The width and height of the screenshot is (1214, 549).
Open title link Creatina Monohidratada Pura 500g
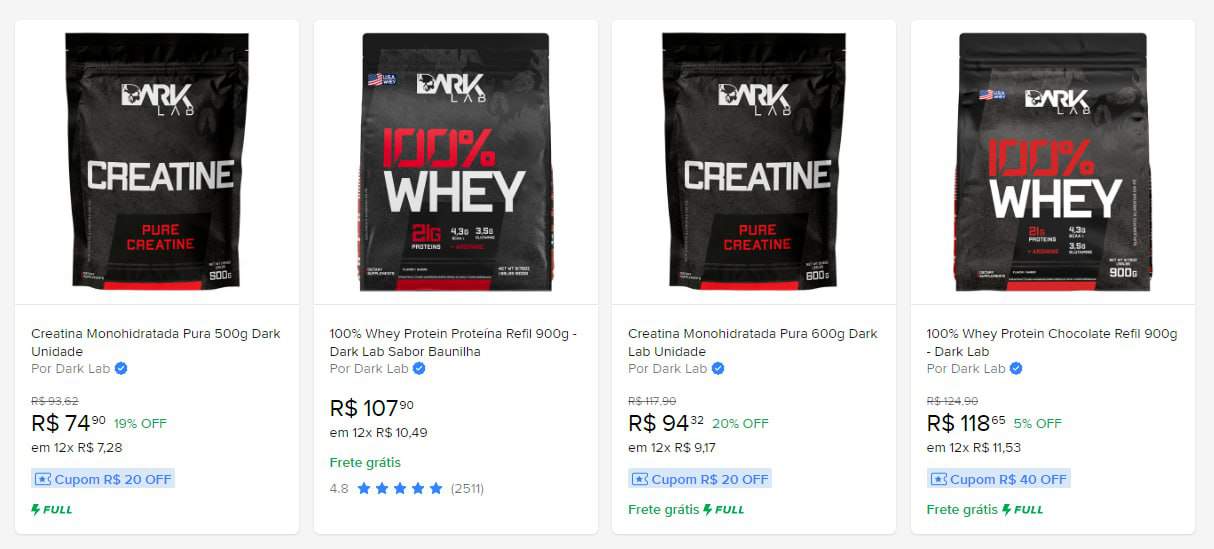tap(156, 342)
